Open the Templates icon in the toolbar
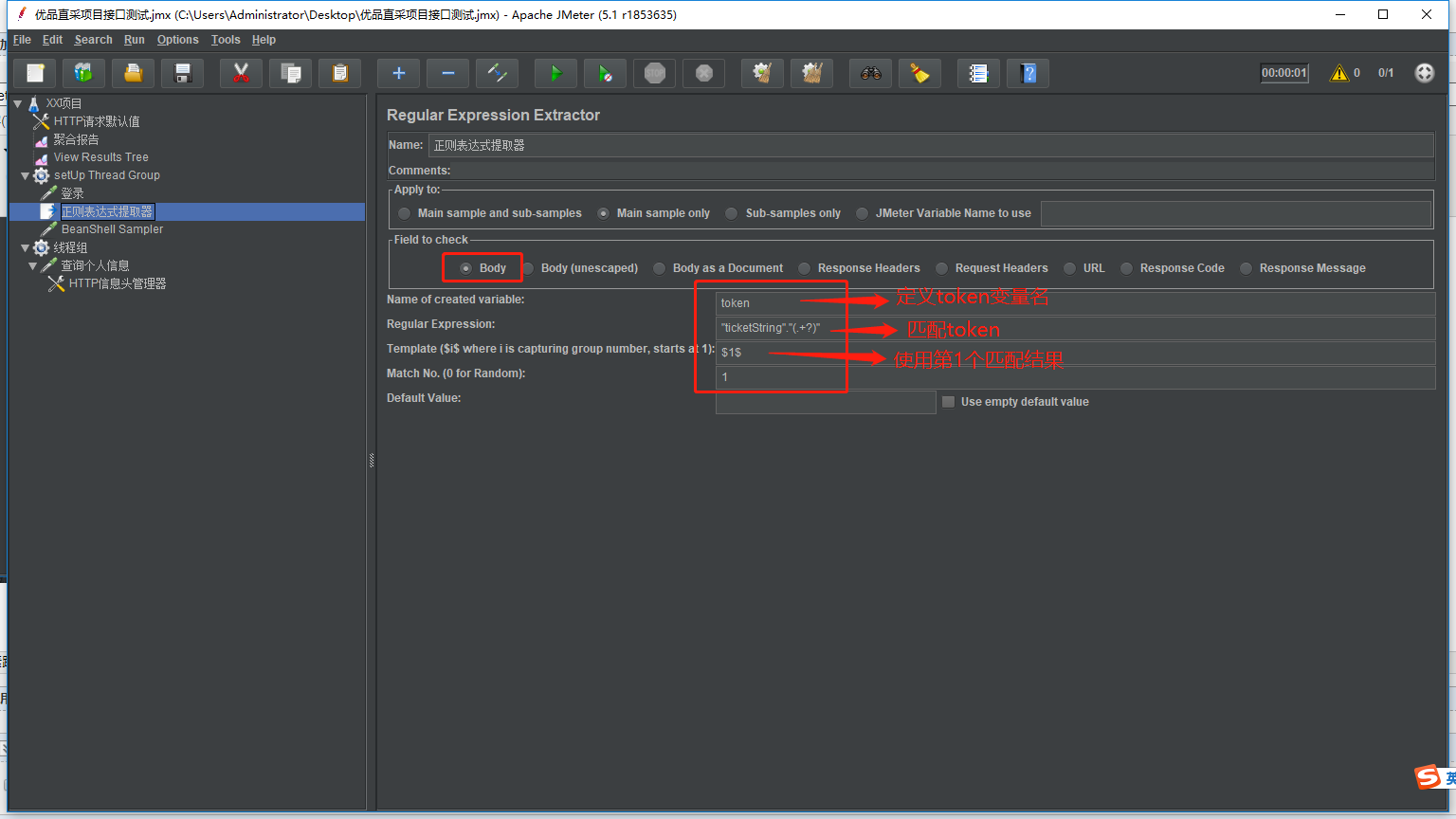The width and height of the screenshot is (1456, 819). pos(84,73)
